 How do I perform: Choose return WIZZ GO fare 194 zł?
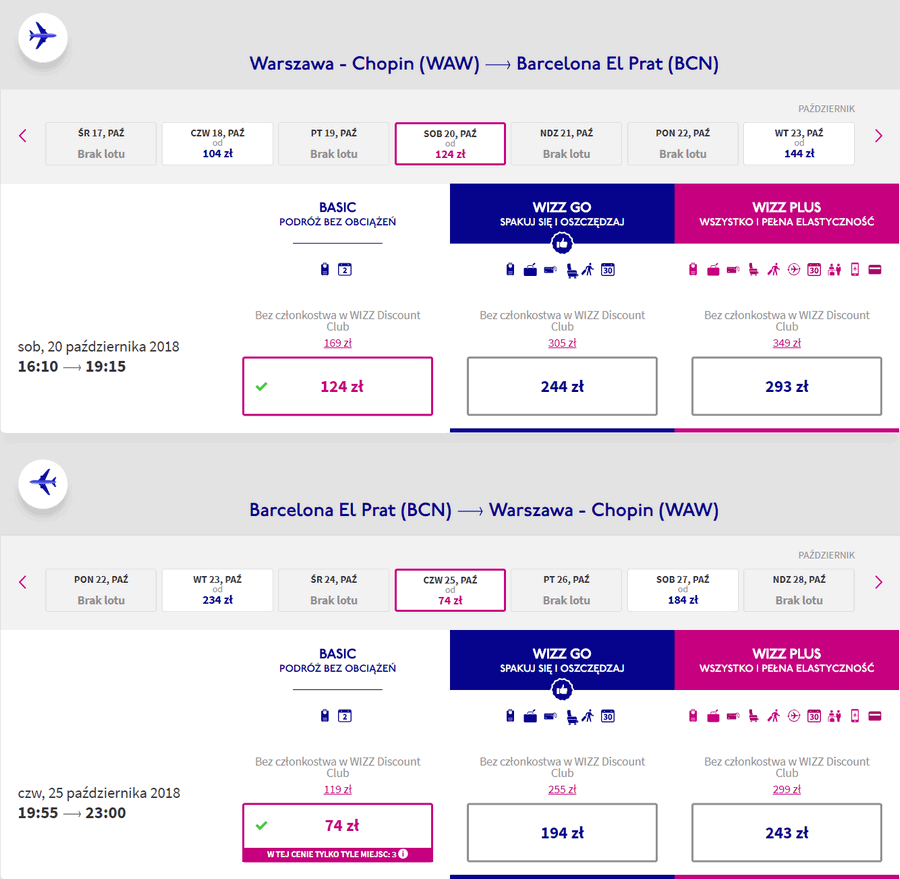pyautogui.click(x=562, y=832)
